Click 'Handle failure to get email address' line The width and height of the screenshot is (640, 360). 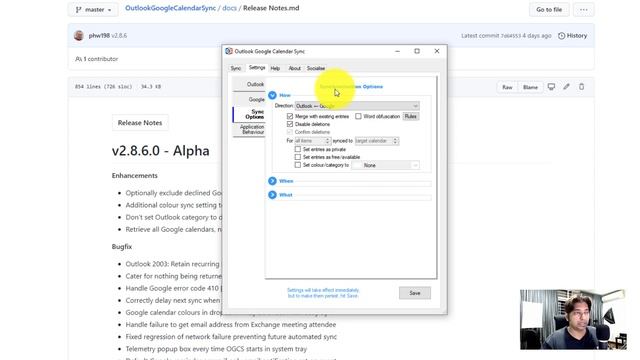231,324
